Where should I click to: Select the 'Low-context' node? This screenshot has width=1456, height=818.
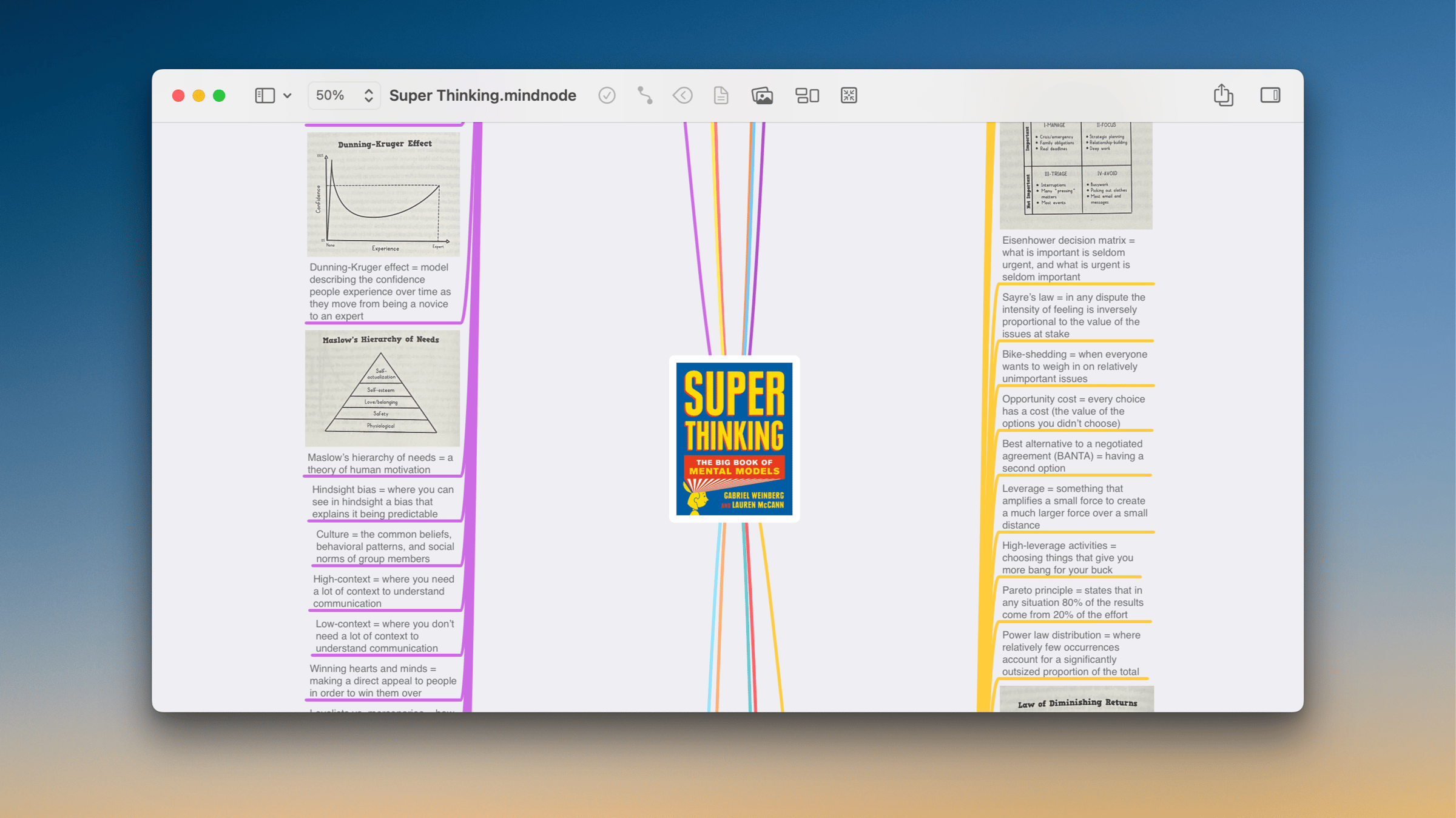click(x=385, y=635)
